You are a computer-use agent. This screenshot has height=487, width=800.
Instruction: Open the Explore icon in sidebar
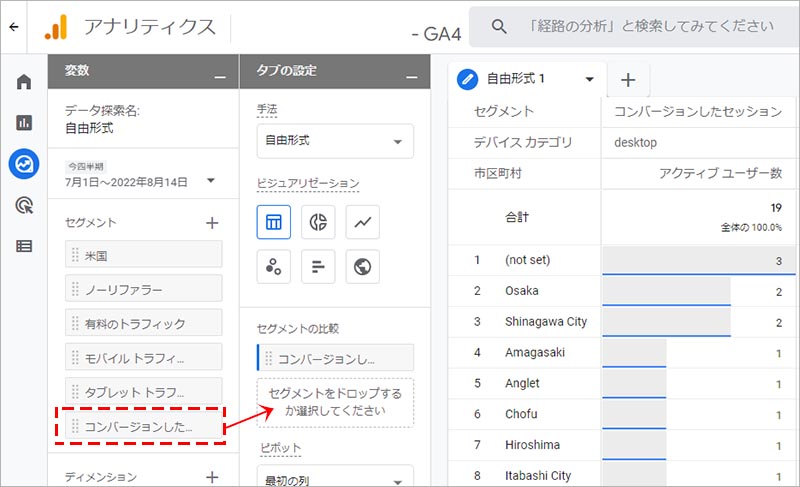pyautogui.click(x=23, y=163)
